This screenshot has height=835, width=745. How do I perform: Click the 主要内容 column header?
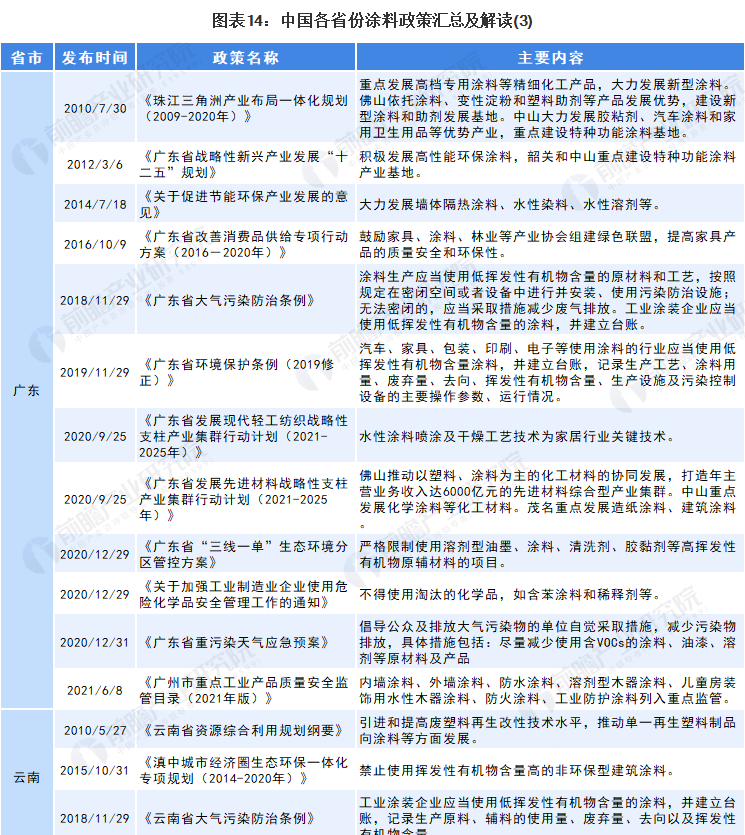point(549,57)
